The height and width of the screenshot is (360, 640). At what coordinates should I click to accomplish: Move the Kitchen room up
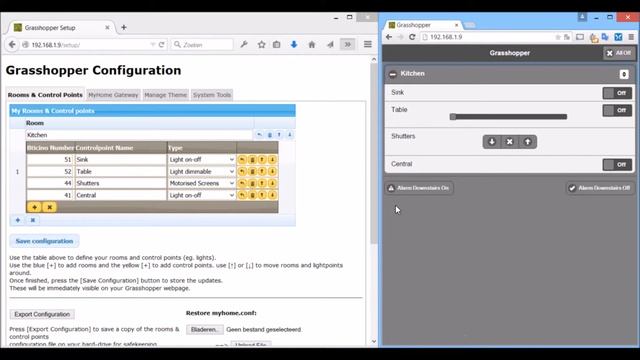[x=279, y=135]
